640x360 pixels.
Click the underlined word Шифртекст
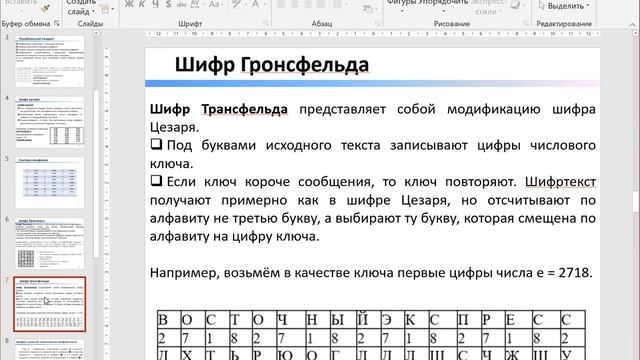[x=560, y=181]
